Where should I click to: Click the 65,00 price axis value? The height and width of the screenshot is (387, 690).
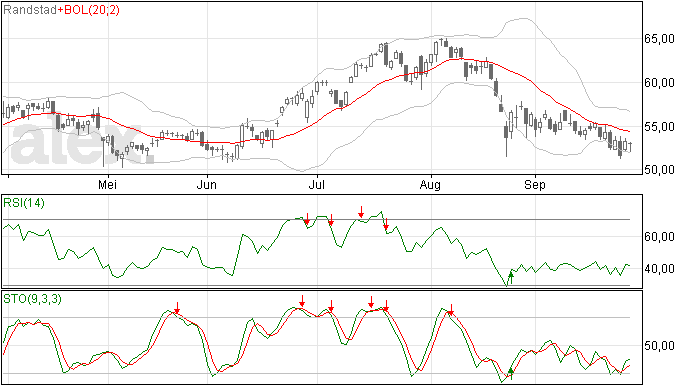659,39
